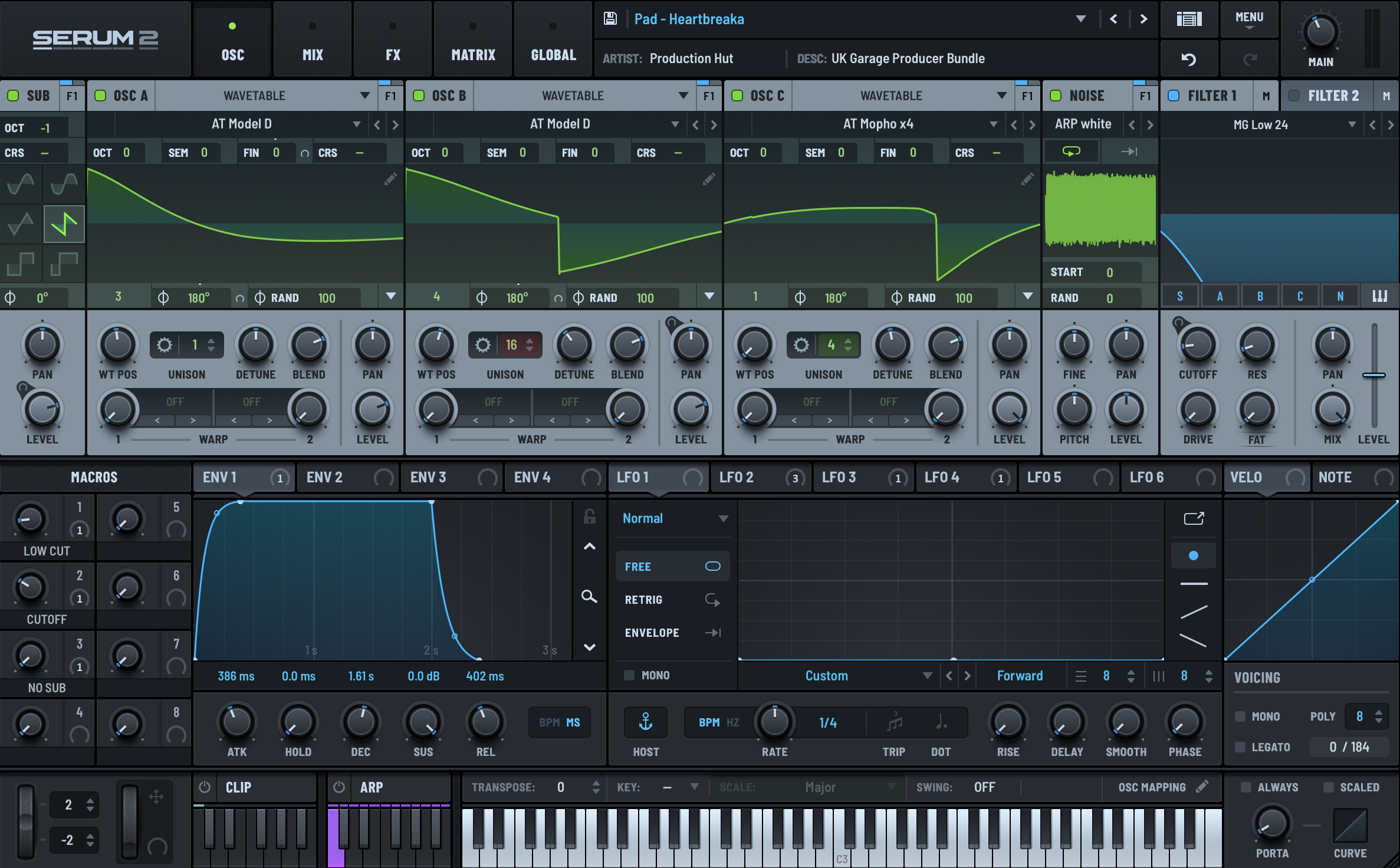This screenshot has height=868, width=1400.
Task: Open OSC C wavetable pencil editor
Action: tap(1027, 179)
